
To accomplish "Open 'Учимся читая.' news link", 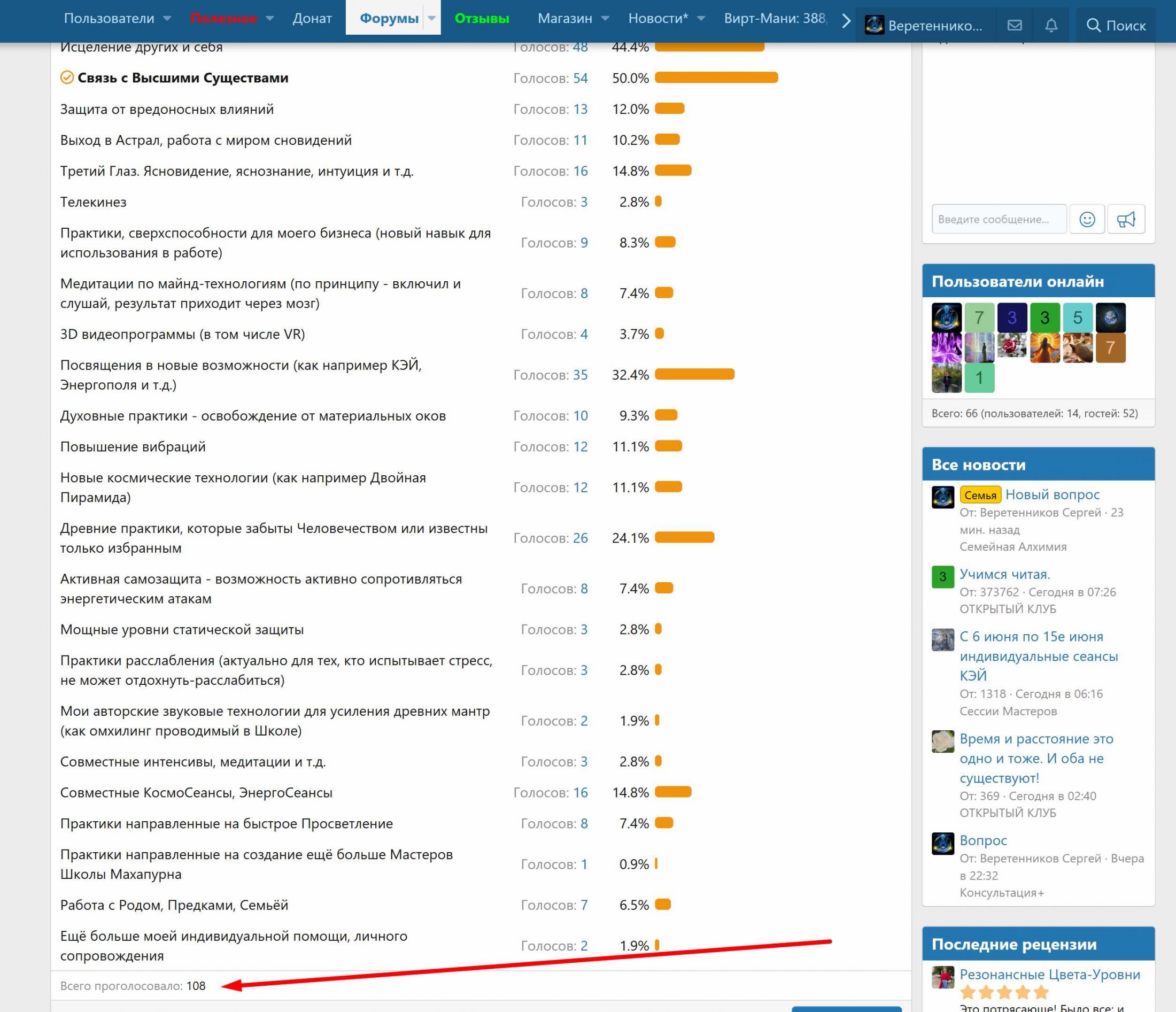I will [1004, 574].
